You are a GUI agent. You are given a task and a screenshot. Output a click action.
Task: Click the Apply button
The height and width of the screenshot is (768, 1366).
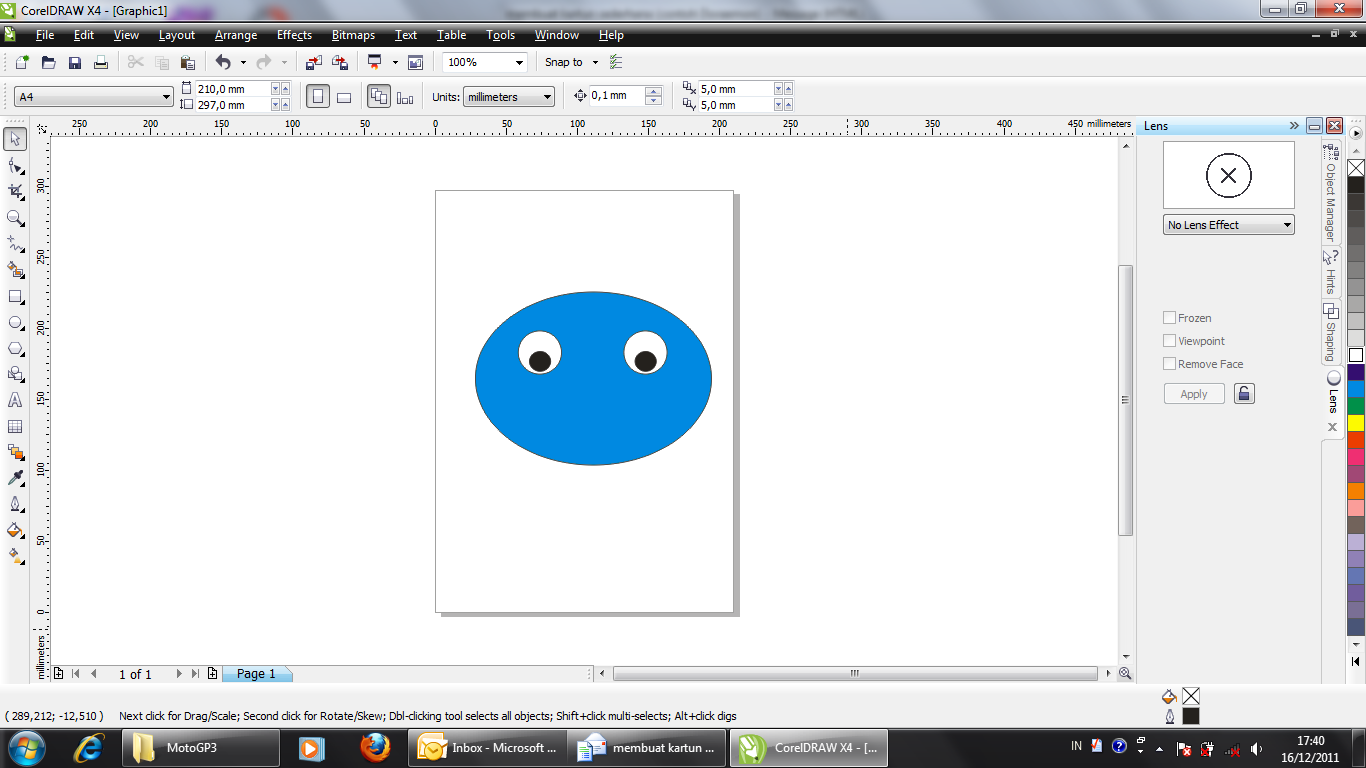pos(1194,394)
